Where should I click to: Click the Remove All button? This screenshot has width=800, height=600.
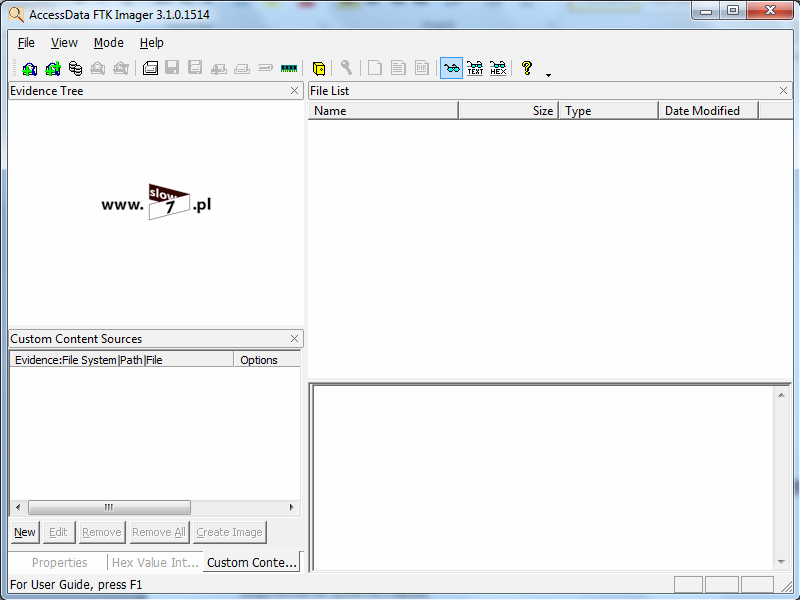click(159, 532)
